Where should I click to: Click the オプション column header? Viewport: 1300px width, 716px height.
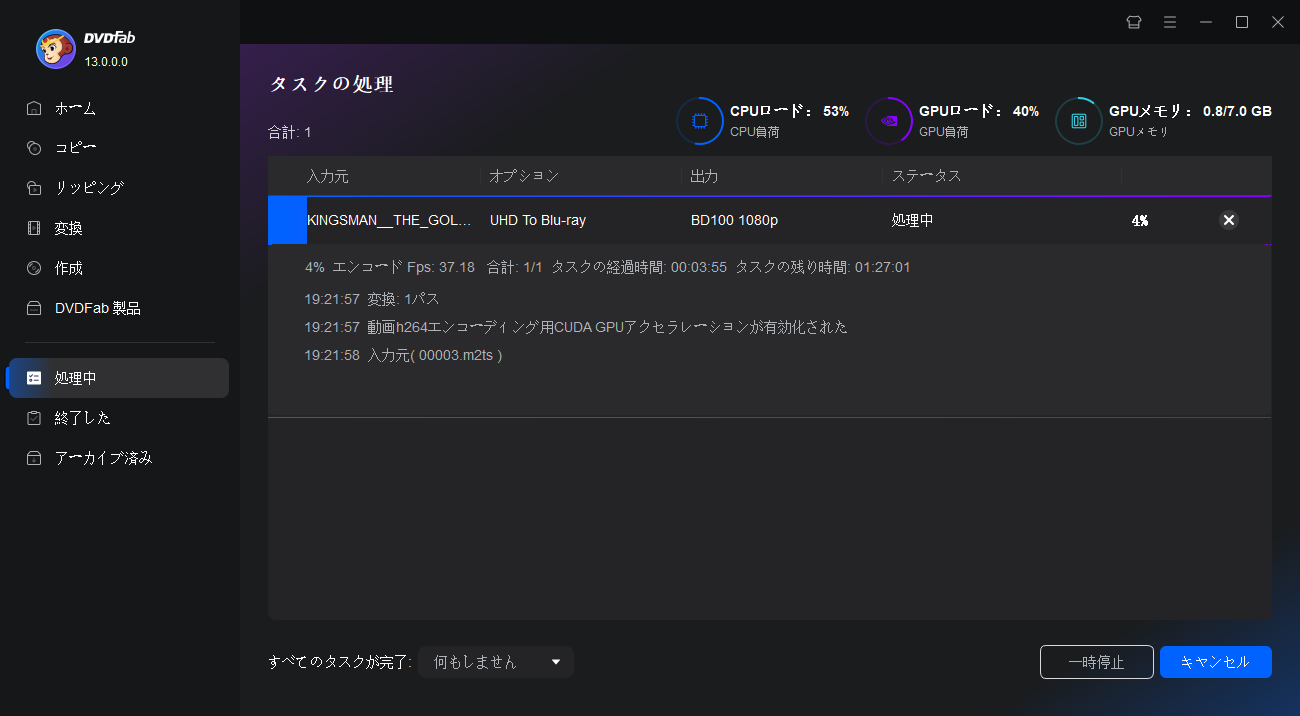(524, 176)
